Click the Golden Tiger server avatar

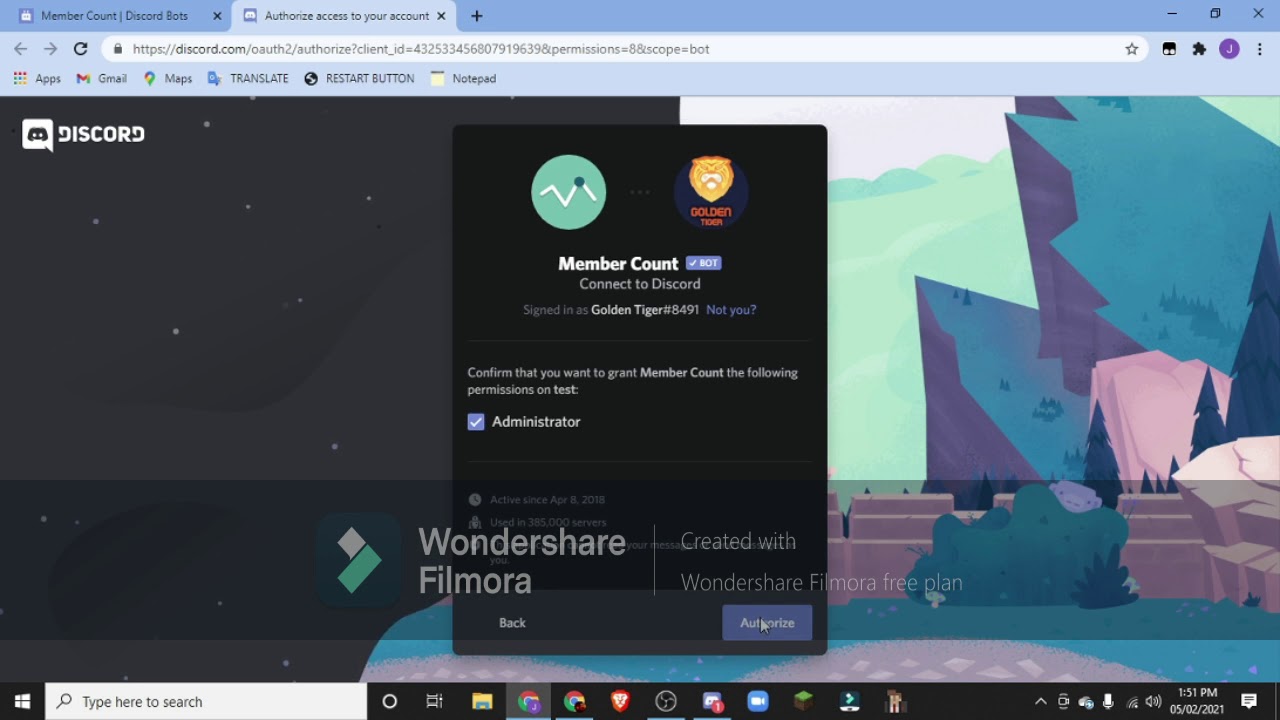tap(711, 193)
